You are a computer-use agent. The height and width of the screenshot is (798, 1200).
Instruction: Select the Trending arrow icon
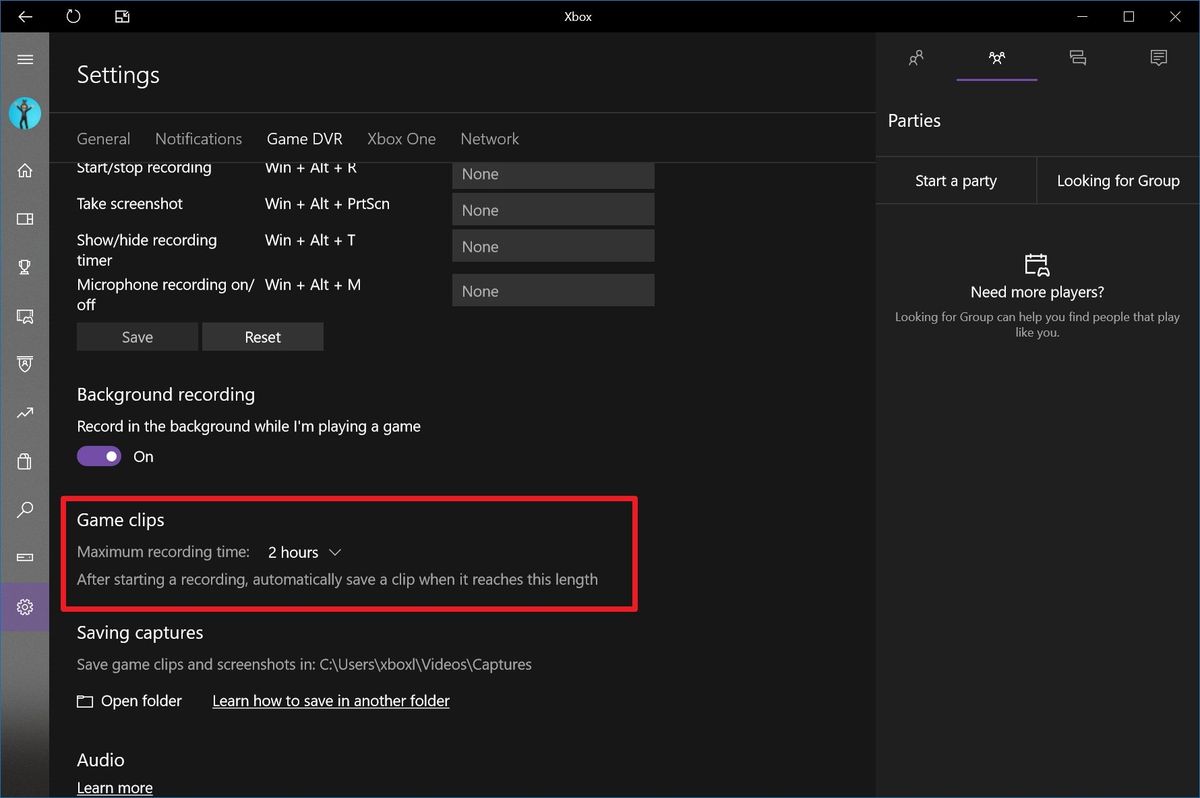pos(25,413)
